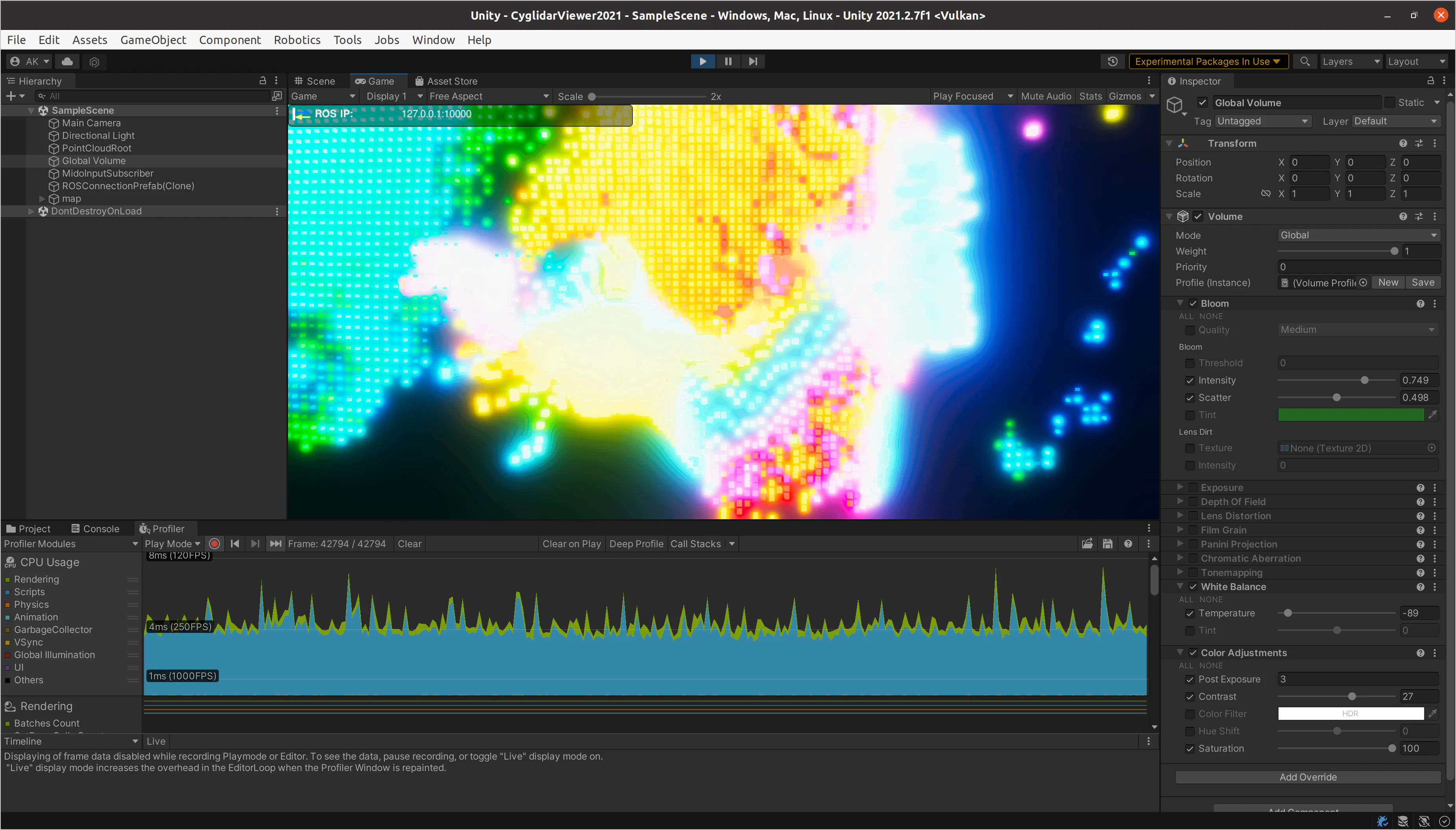Click the Step frame button
This screenshot has height=830, width=1456.
(x=753, y=62)
